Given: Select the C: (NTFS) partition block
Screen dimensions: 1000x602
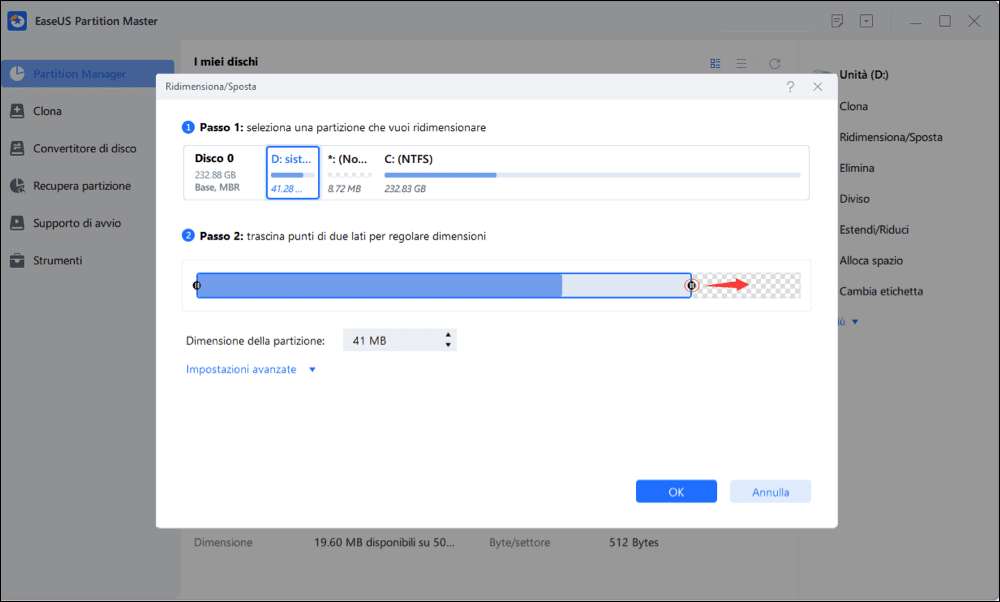Looking at the screenshot, I should coord(592,173).
